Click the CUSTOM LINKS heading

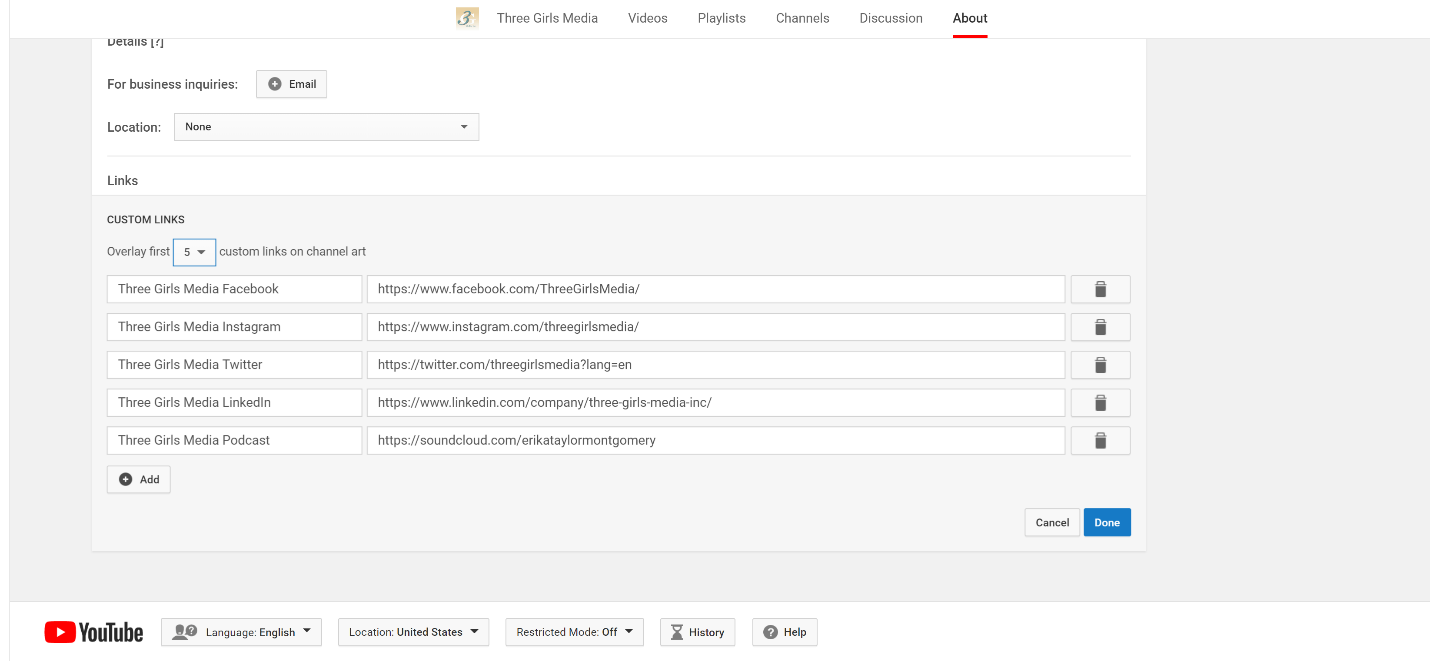click(146, 220)
